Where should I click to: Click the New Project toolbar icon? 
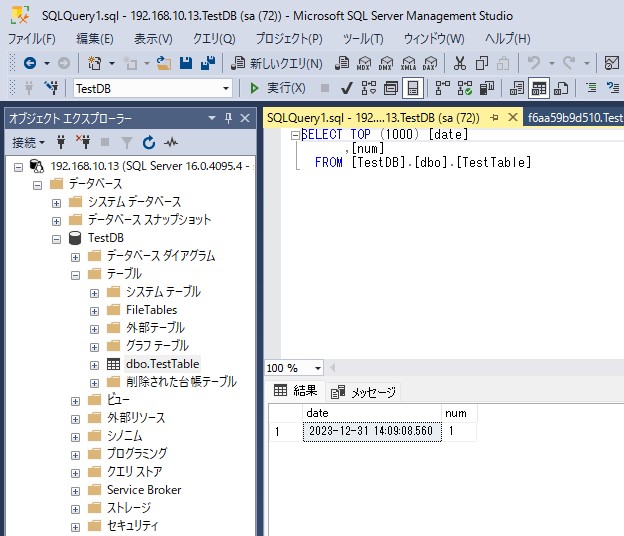pos(94,63)
